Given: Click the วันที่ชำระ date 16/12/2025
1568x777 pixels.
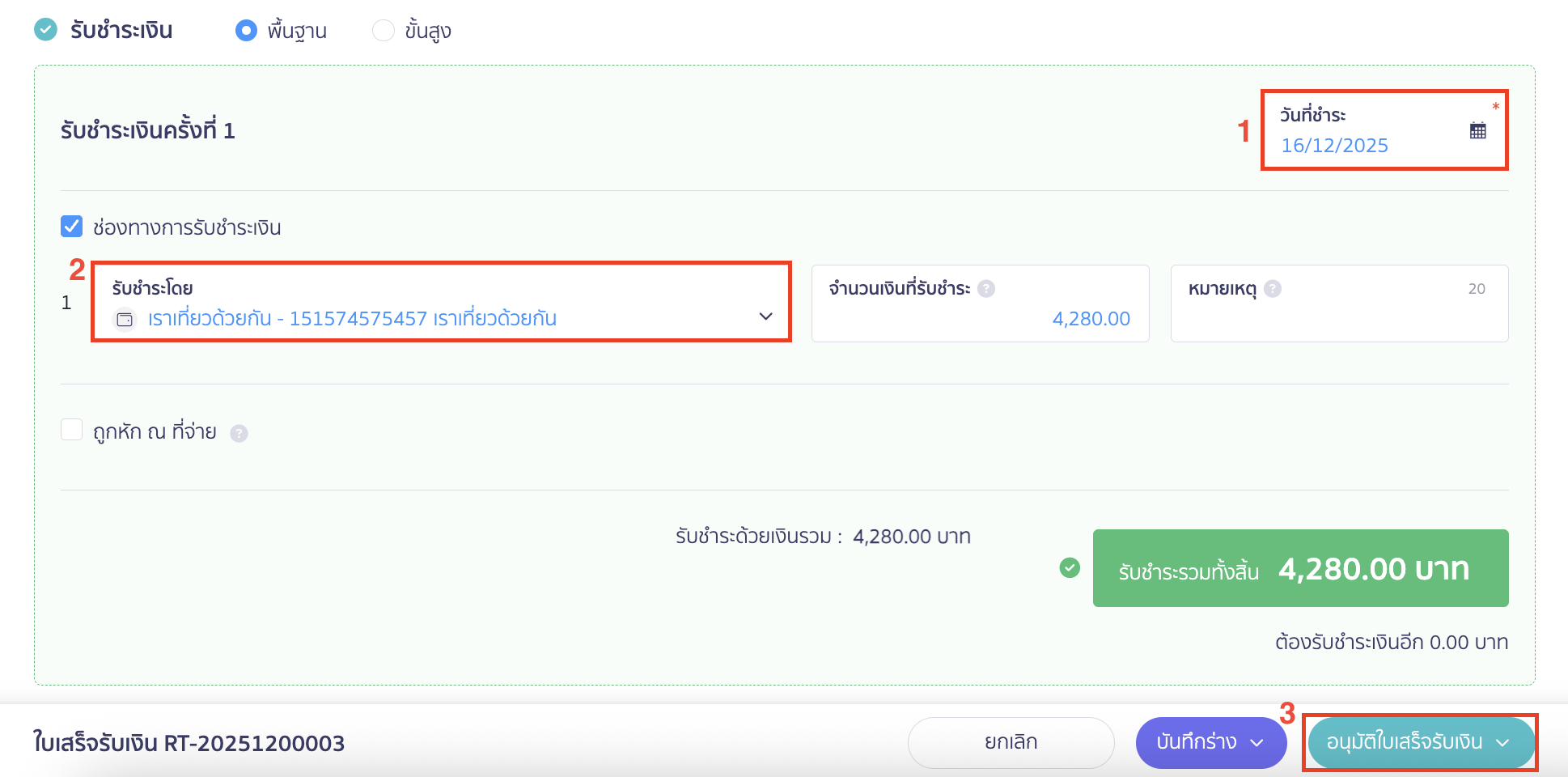Looking at the screenshot, I should [x=1335, y=146].
